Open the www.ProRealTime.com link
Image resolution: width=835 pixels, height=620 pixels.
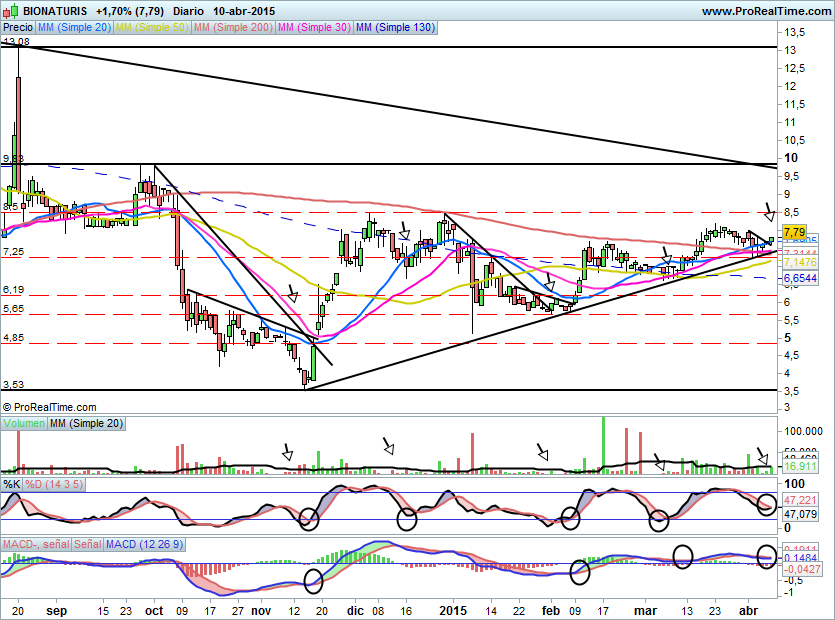765,10
